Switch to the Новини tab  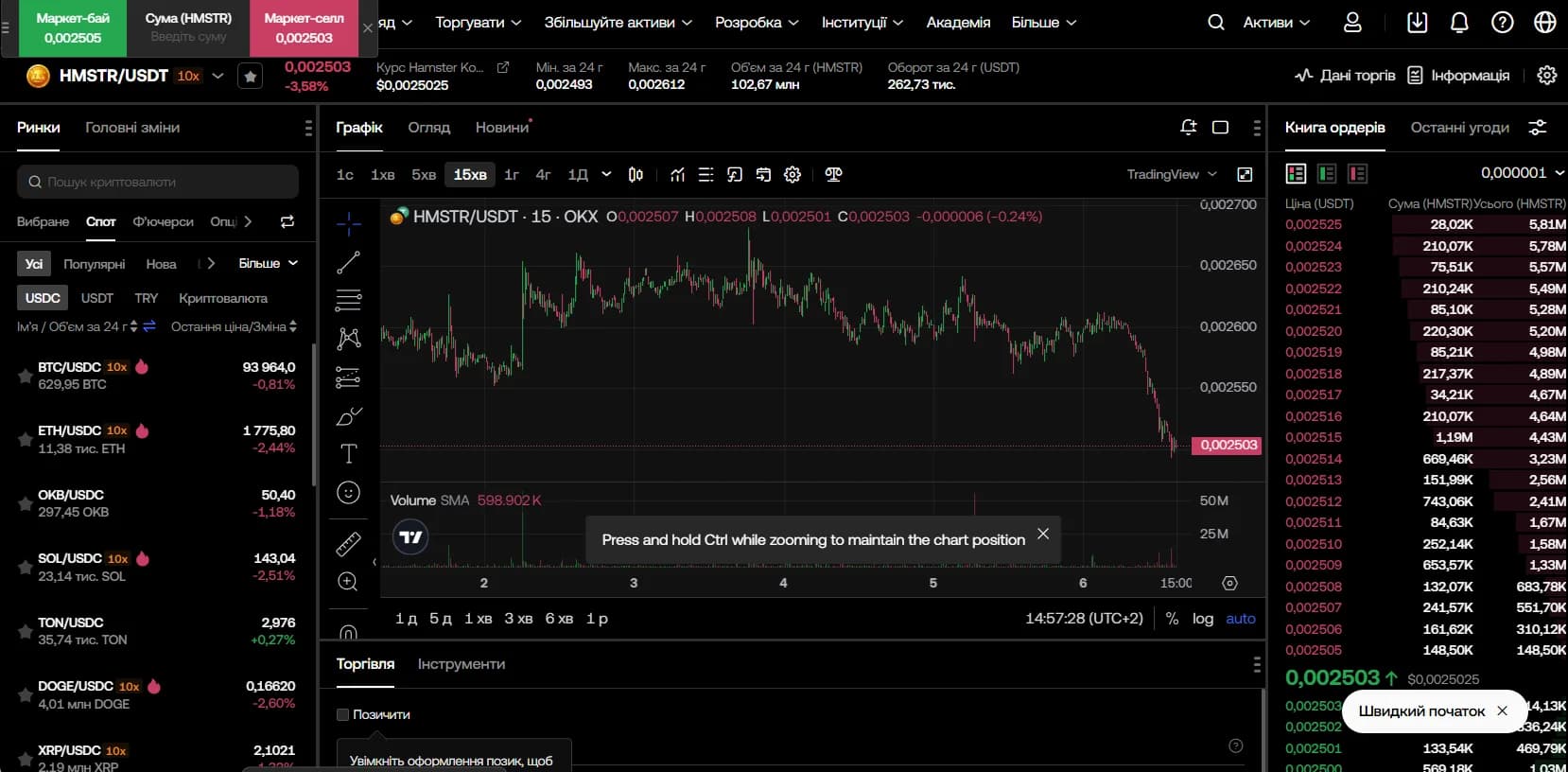click(x=501, y=127)
